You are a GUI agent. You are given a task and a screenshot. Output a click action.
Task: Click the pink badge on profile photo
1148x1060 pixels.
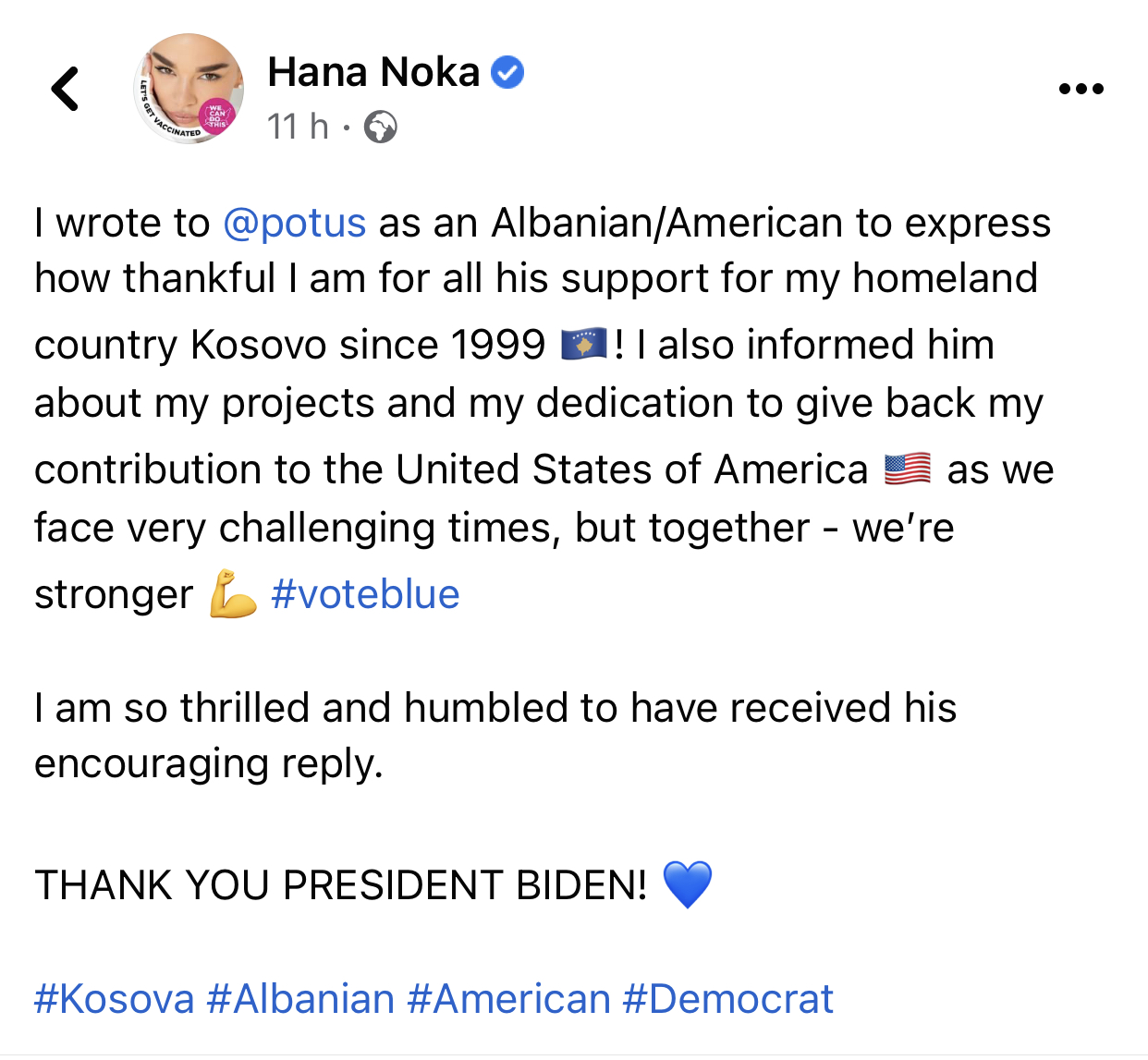218,117
